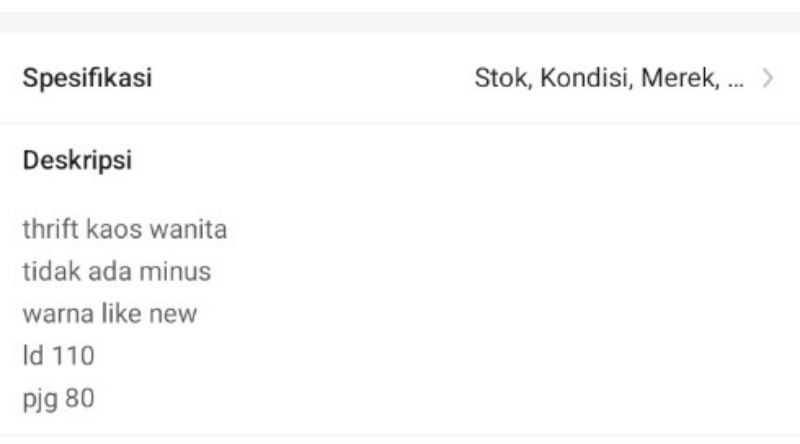Viewport: 800px width, 444px height.
Task: Open the Stok, Kondisi, Merek summary
Action: click(609, 78)
